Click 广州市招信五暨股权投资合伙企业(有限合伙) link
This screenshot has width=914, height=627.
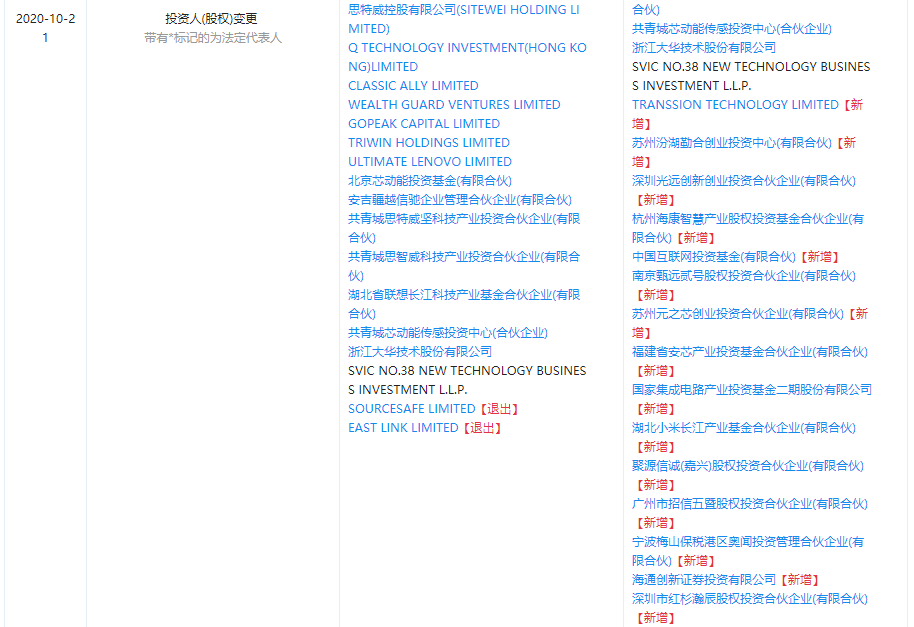[x=750, y=504]
